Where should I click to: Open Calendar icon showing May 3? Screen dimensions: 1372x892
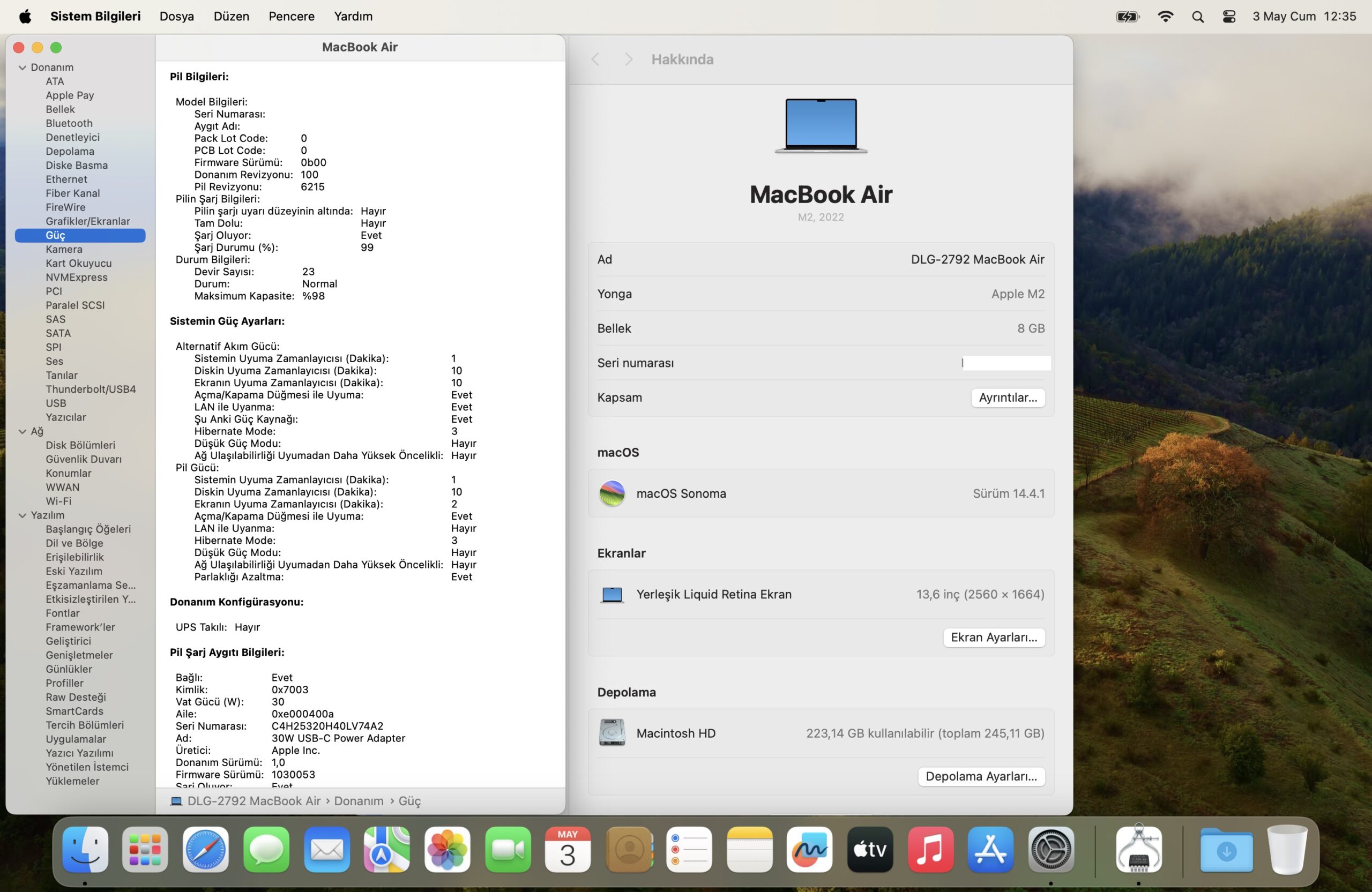pos(568,849)
